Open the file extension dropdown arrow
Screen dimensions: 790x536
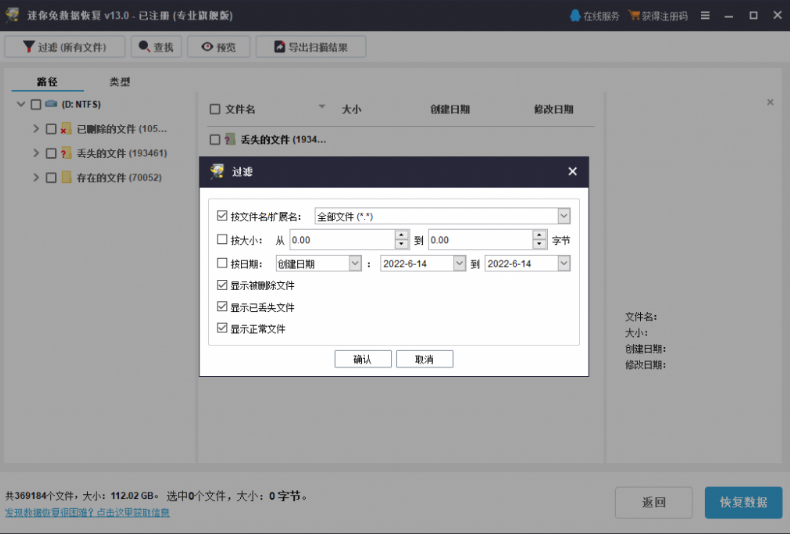pyautogui.click(x=564, y=216)
